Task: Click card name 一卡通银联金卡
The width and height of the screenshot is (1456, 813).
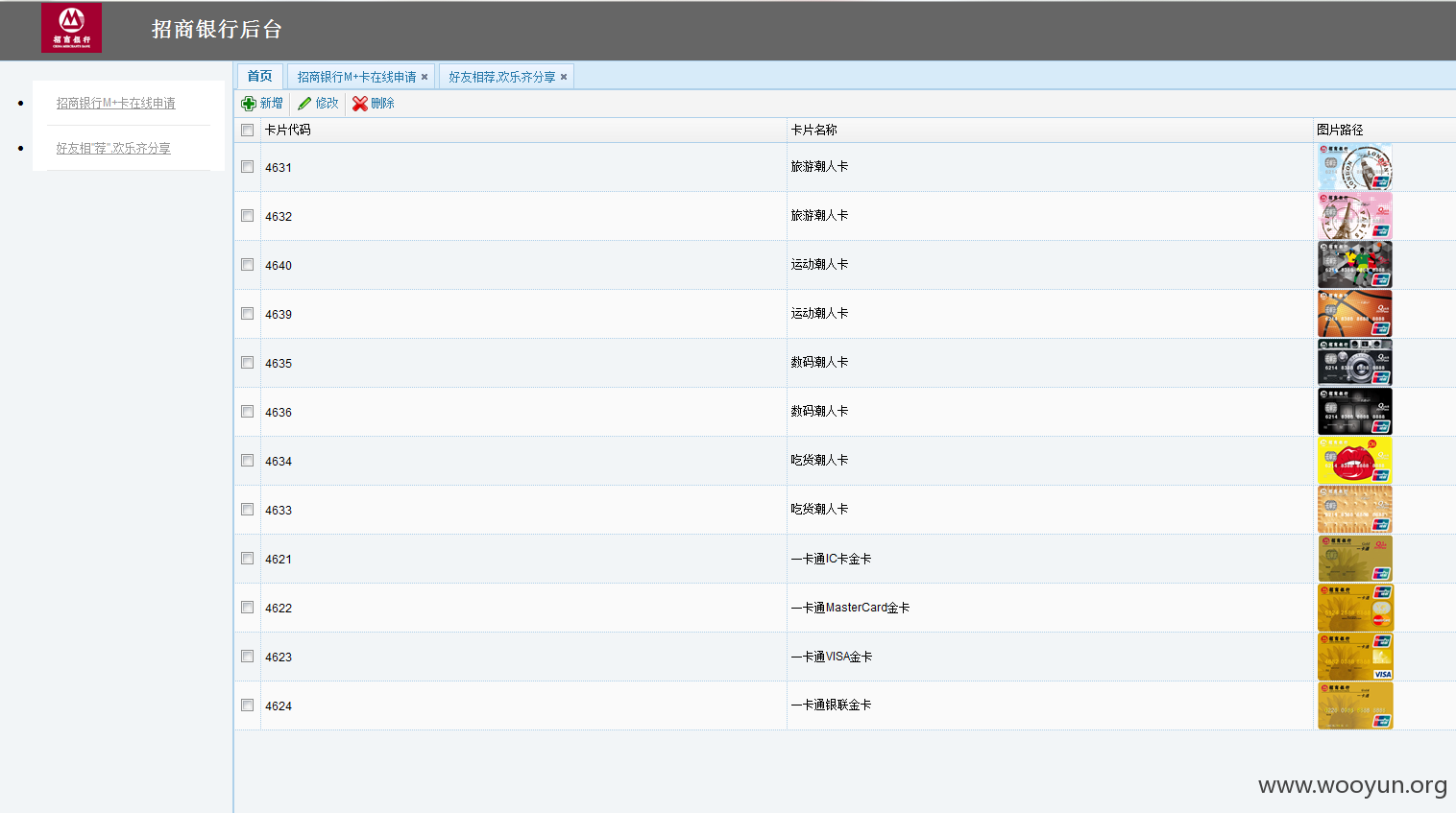Action: pos(832,705)
